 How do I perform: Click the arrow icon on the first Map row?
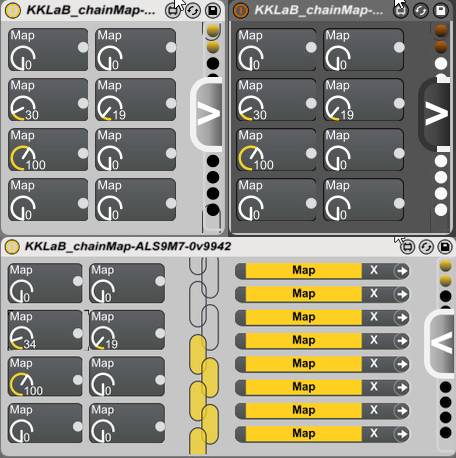401,271
